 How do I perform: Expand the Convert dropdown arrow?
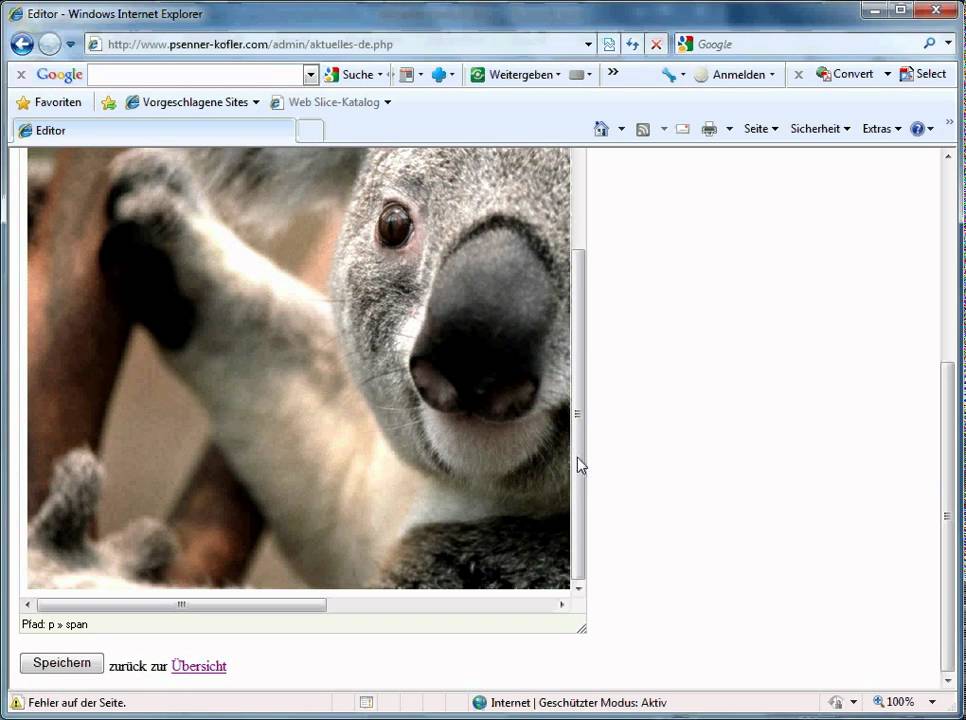[887, 74]
